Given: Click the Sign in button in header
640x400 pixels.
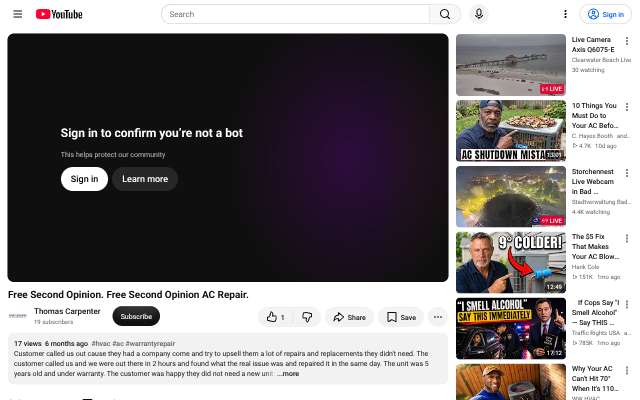Looking at the screenshot, I should click(606, 14).
